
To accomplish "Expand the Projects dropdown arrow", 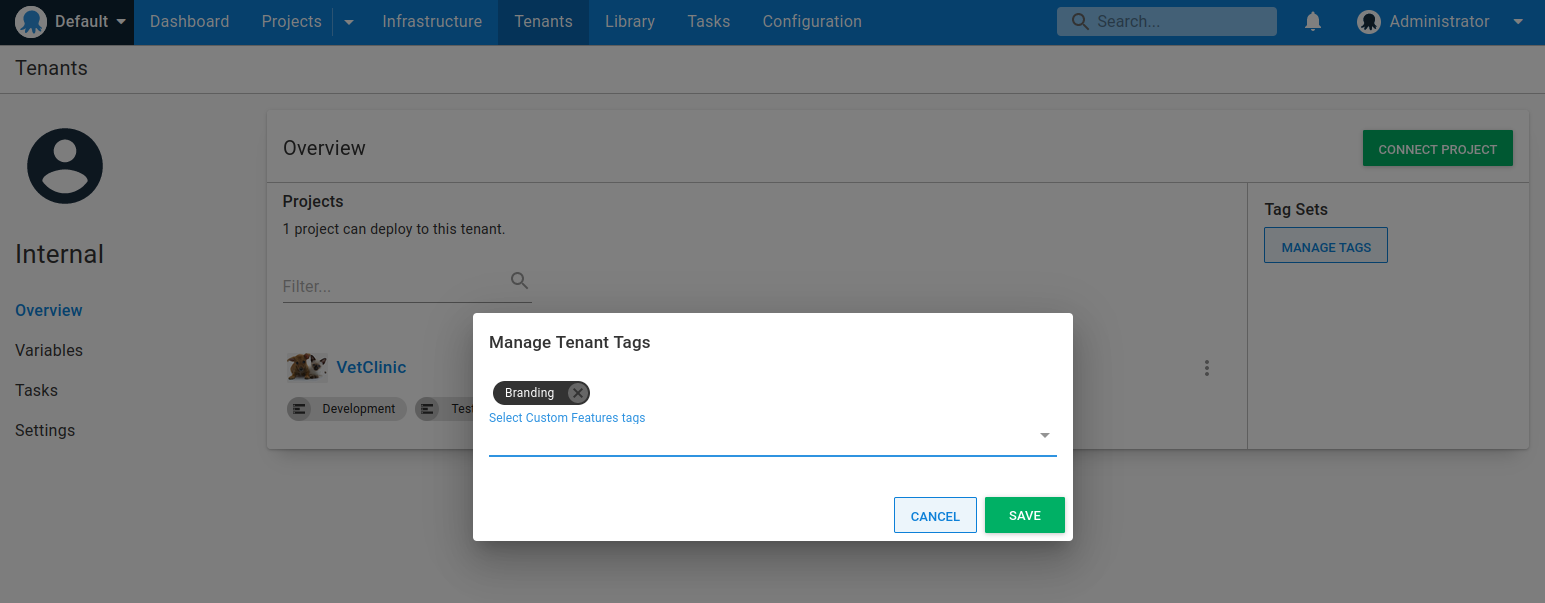I will coord(349,22).
